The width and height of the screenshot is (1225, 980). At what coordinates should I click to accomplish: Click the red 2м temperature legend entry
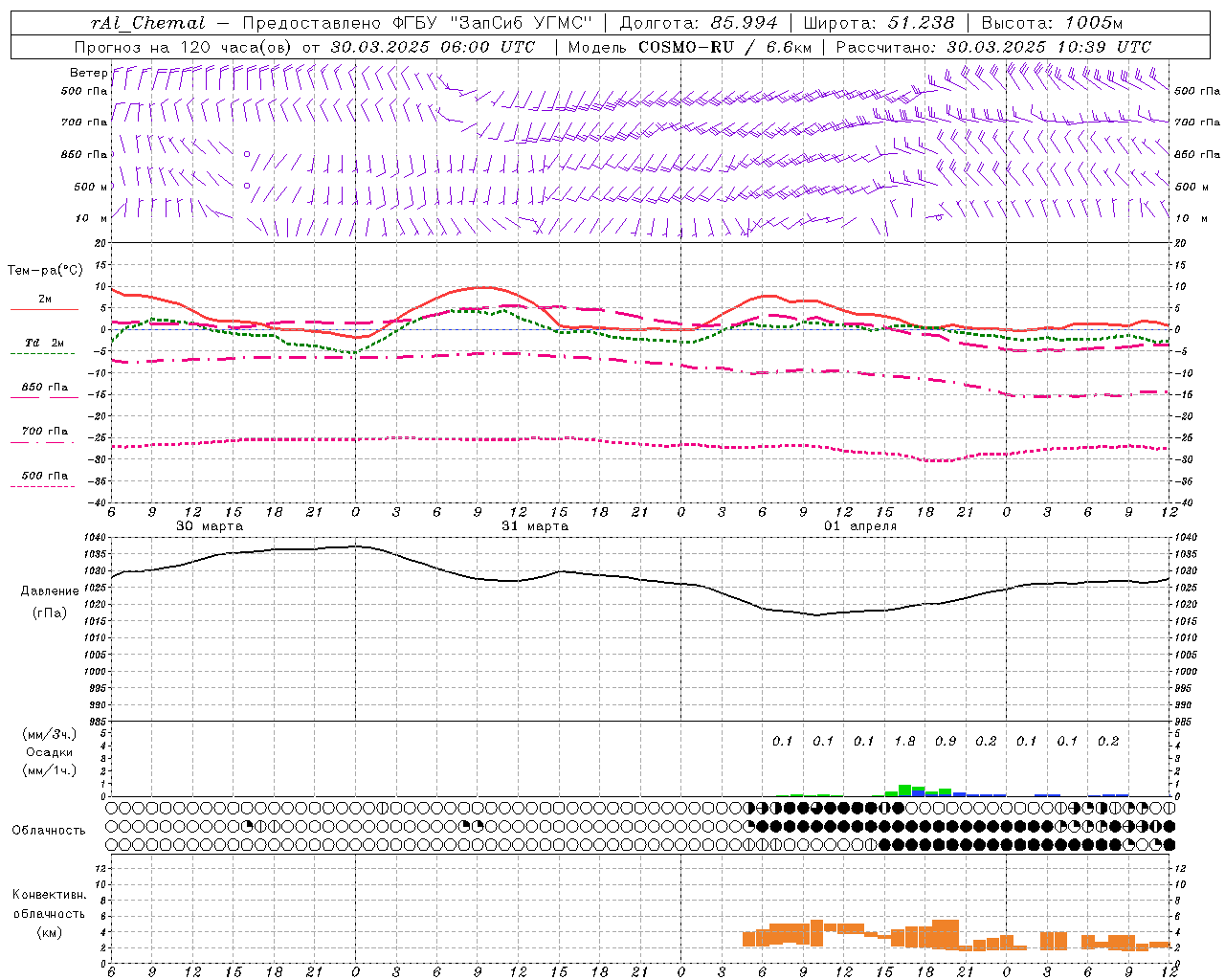[x=45, y=302]
